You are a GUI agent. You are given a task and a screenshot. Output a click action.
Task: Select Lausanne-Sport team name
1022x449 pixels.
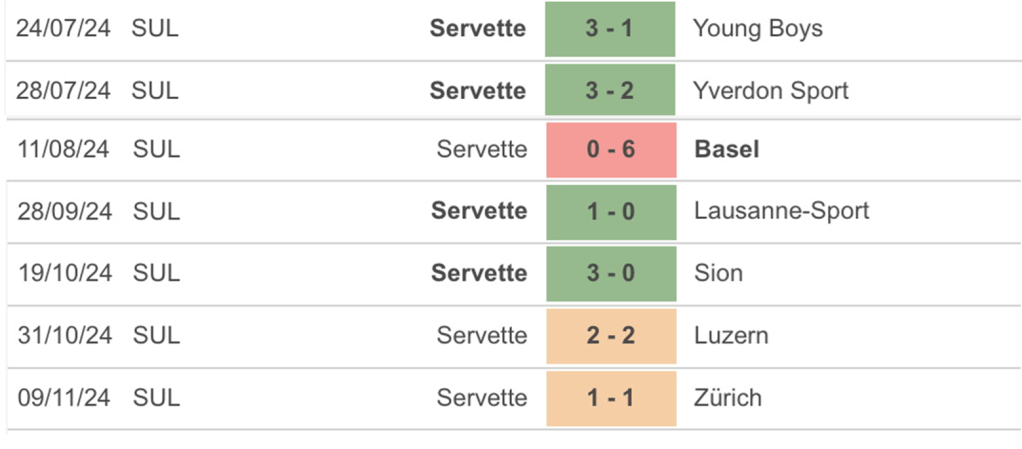pyautogui.click(x=781, y=211)
